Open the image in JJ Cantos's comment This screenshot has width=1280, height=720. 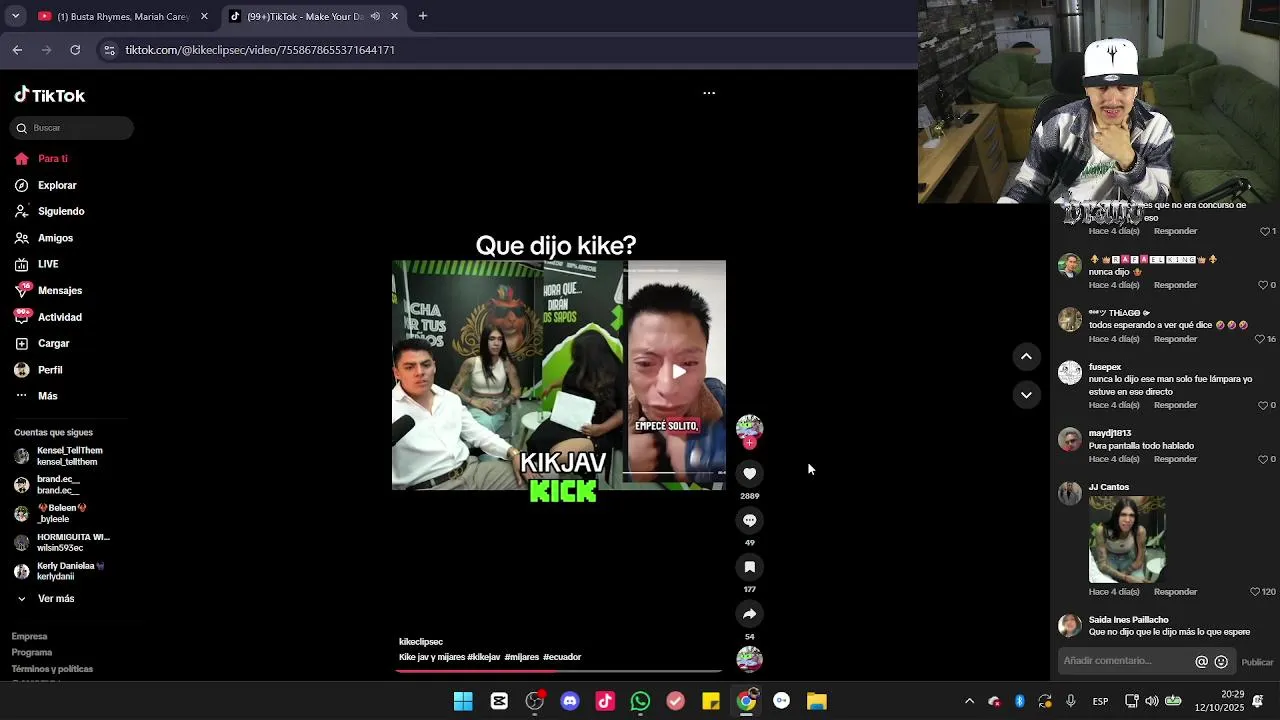(1127, 539)
